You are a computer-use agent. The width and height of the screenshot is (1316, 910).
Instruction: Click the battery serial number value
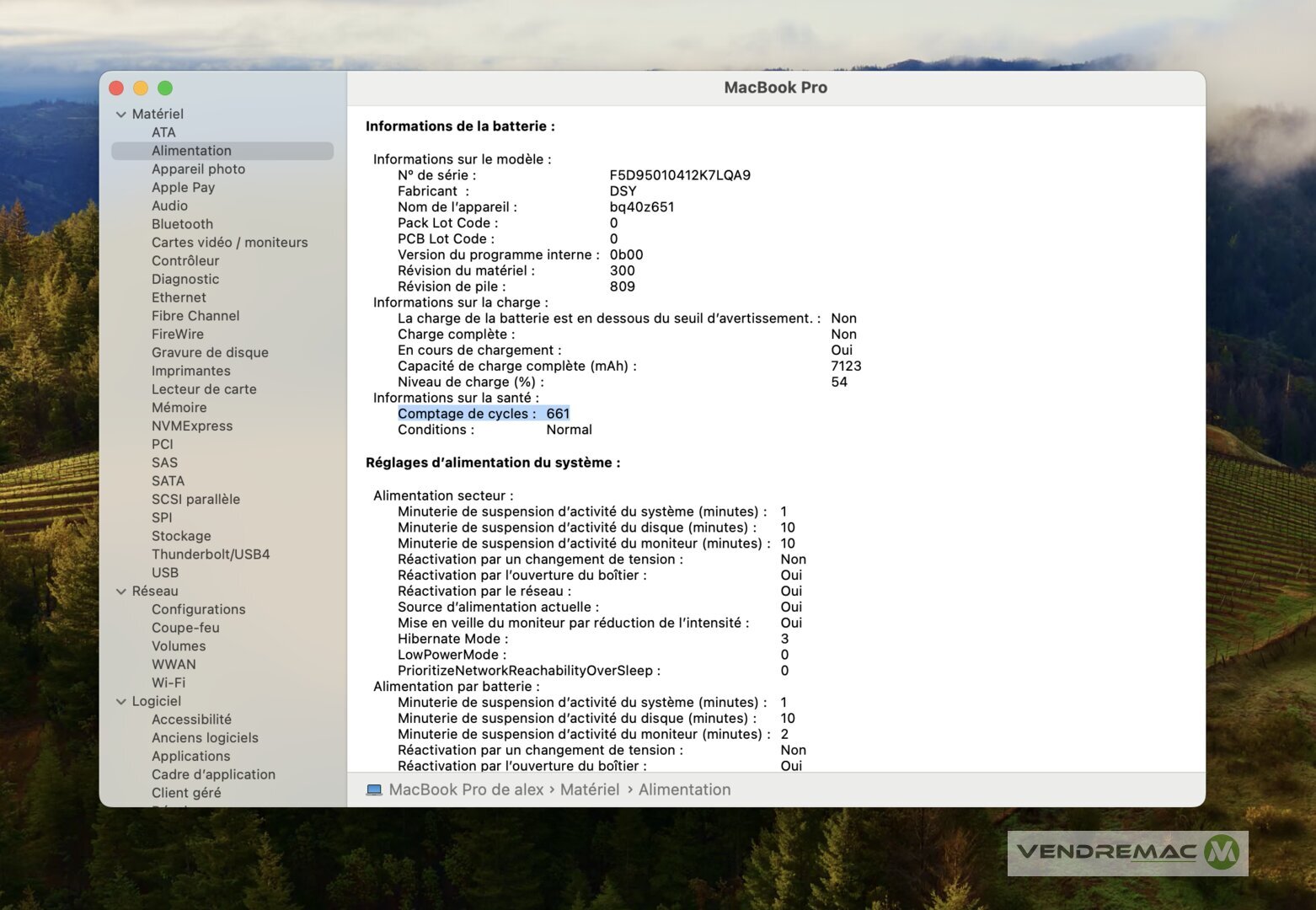(x=680, y=175)
